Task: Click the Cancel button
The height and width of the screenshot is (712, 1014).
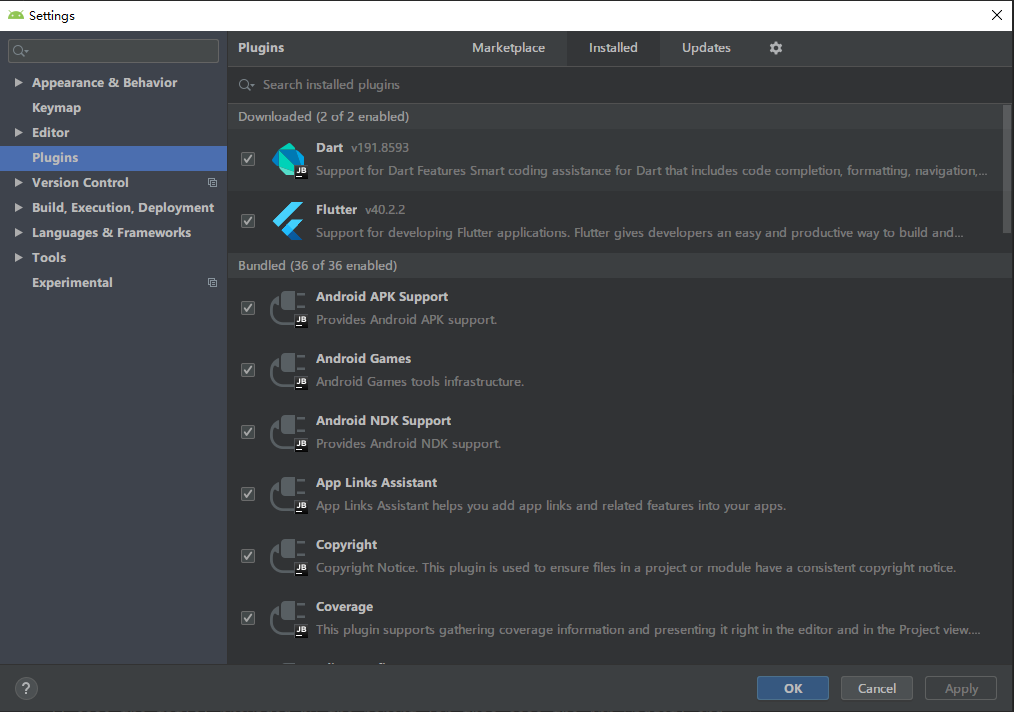Action: click(x=876, y=688)
